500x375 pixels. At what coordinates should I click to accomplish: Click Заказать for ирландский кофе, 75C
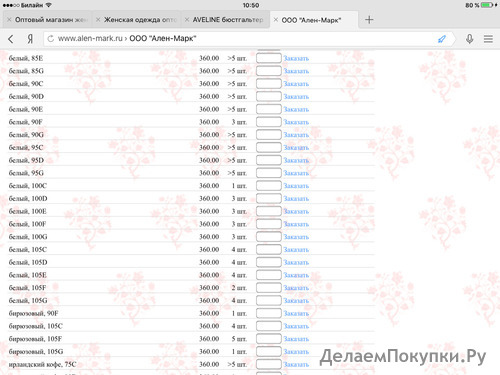296,365
